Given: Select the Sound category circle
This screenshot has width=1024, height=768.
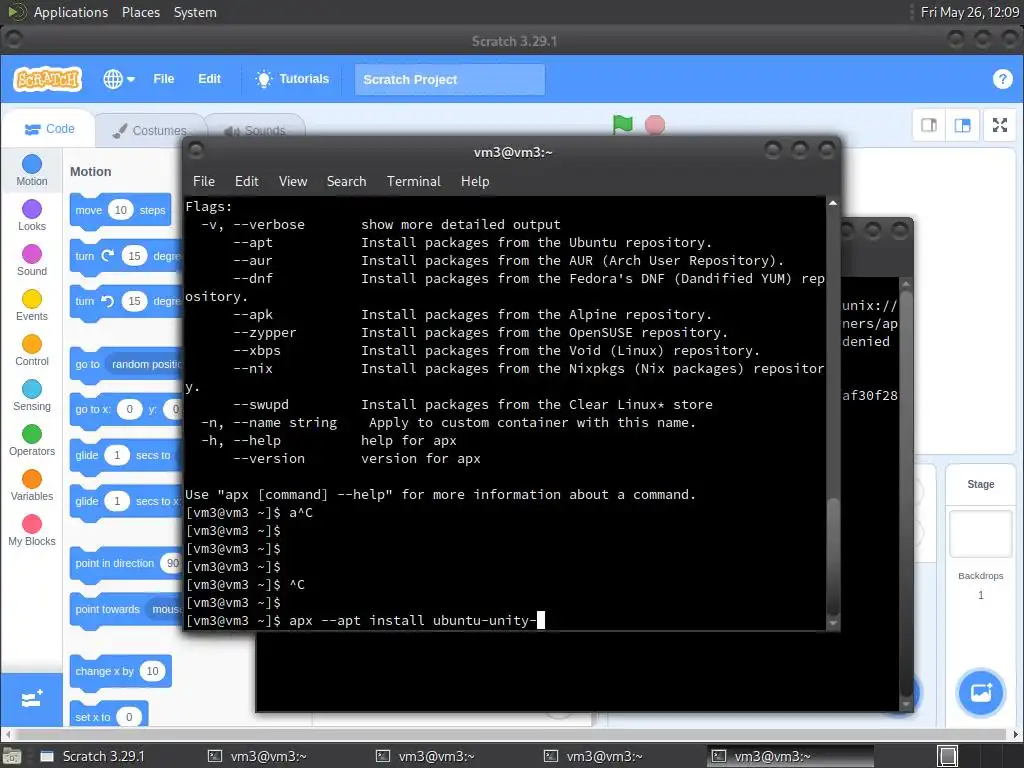Looking at the screenshot, I should tap(31, 254).
